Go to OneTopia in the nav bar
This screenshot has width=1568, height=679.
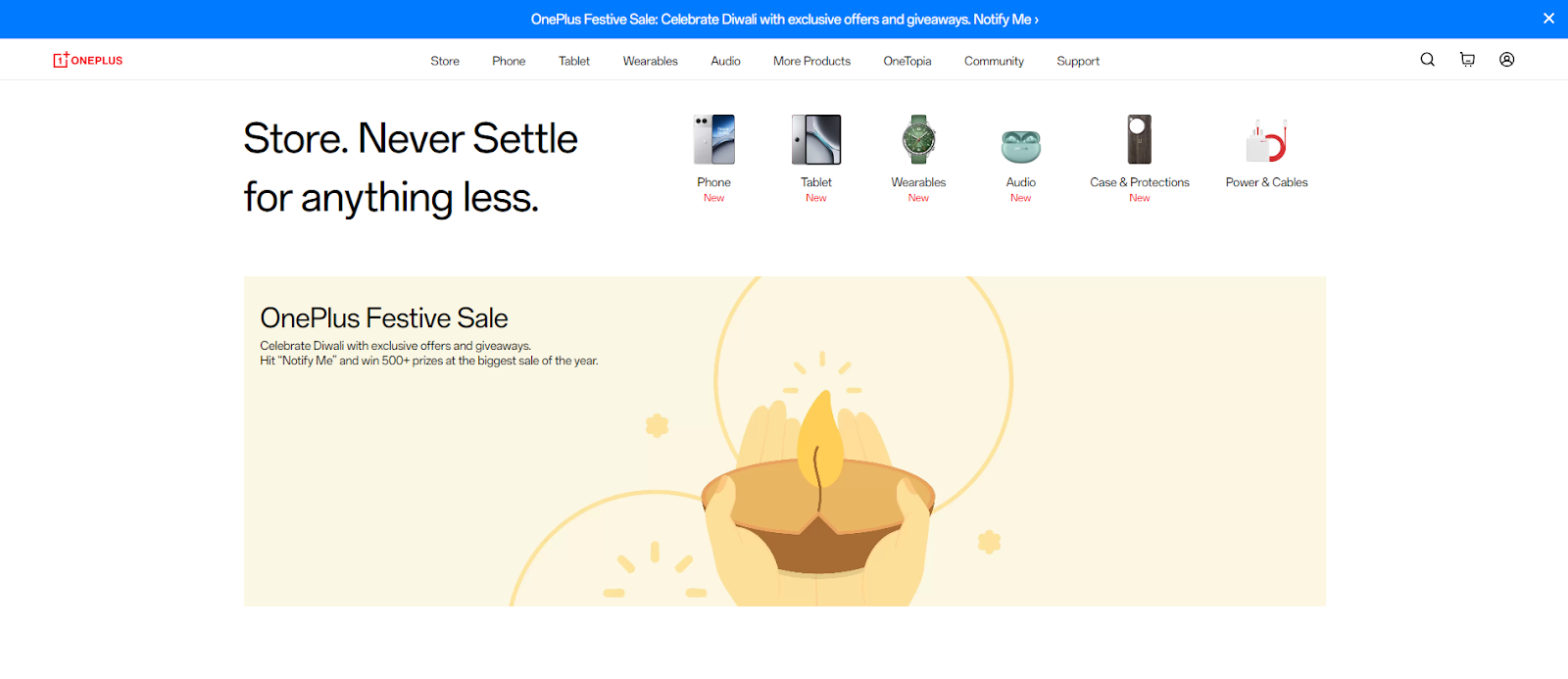coord(907,61)
